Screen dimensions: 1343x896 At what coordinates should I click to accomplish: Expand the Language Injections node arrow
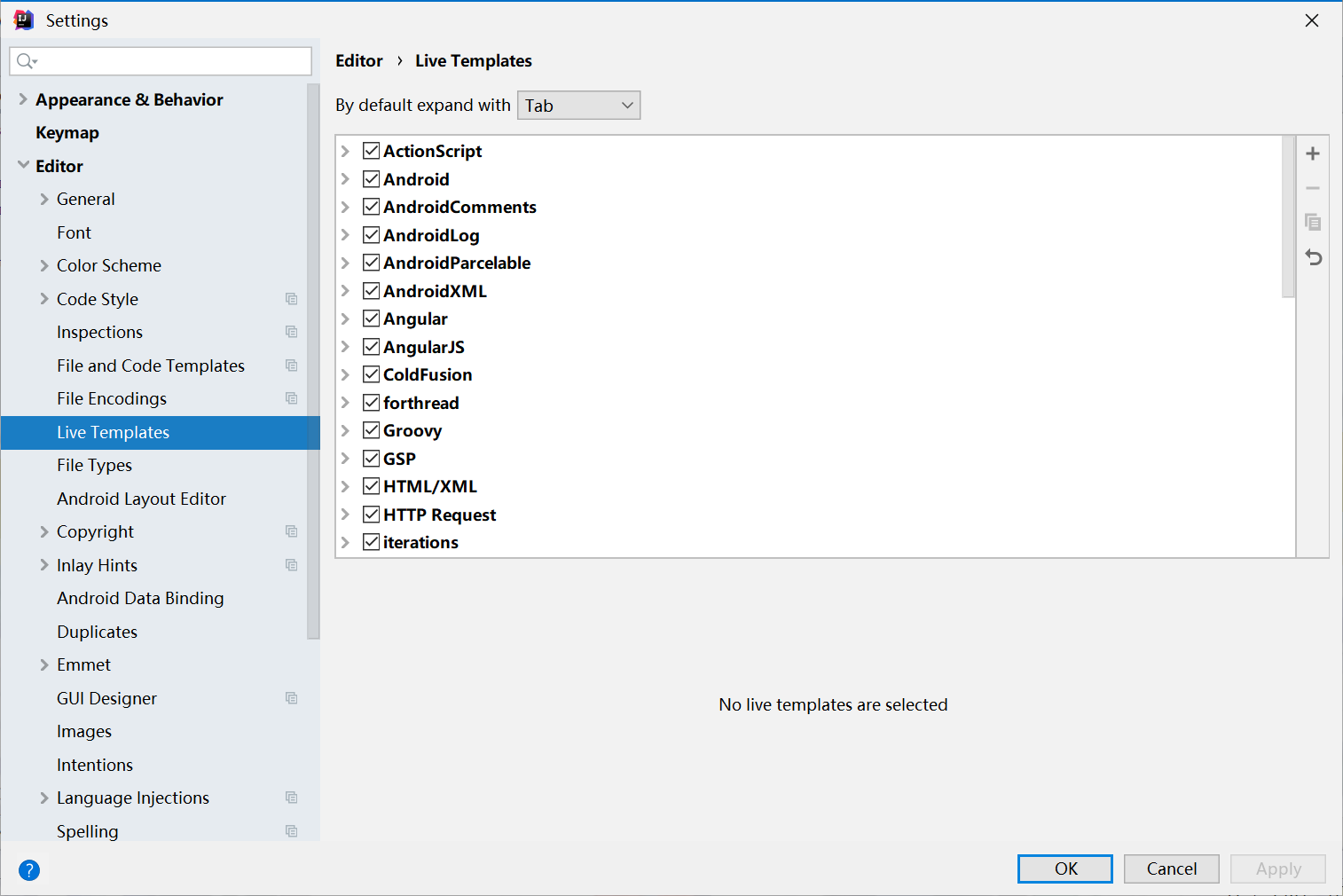(44, 798)
